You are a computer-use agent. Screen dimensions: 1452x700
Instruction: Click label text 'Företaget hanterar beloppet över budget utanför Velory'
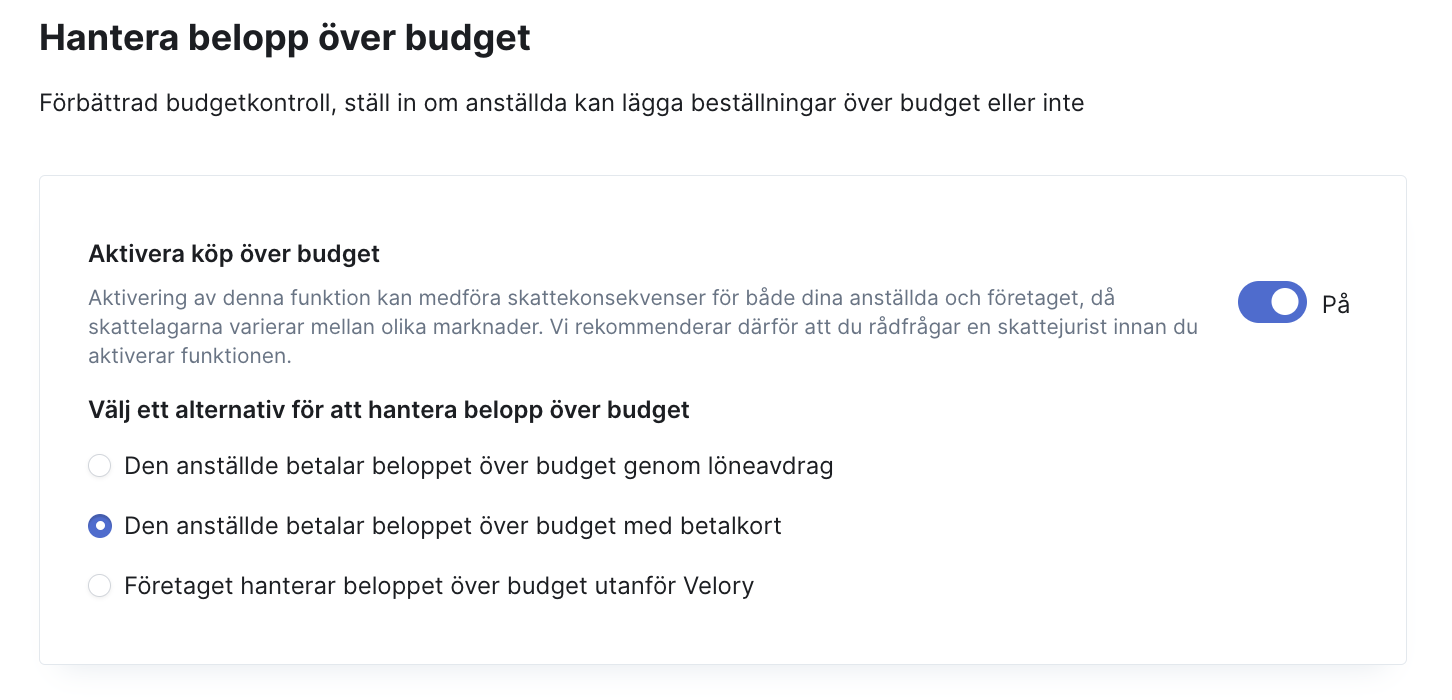(439, 586)
